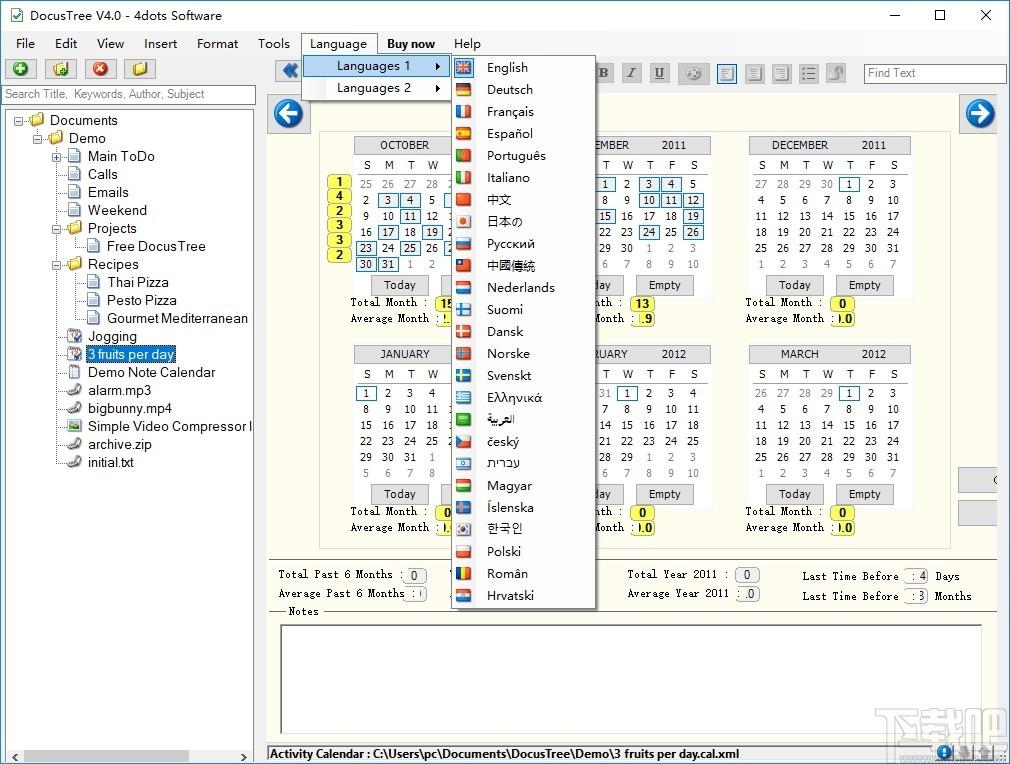Collapse the Documents root folder
The image size is (1010, 764).
click(18, 121)
